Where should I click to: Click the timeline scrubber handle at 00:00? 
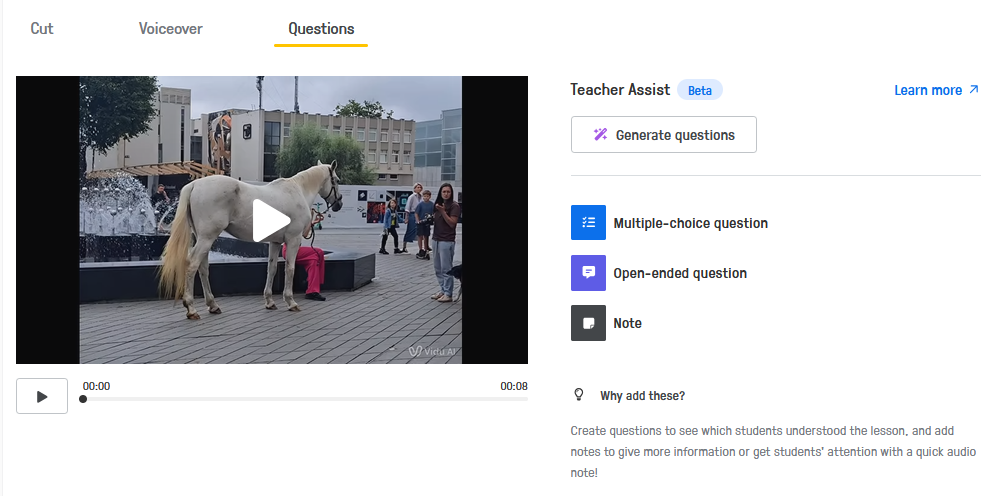point(83,399)
